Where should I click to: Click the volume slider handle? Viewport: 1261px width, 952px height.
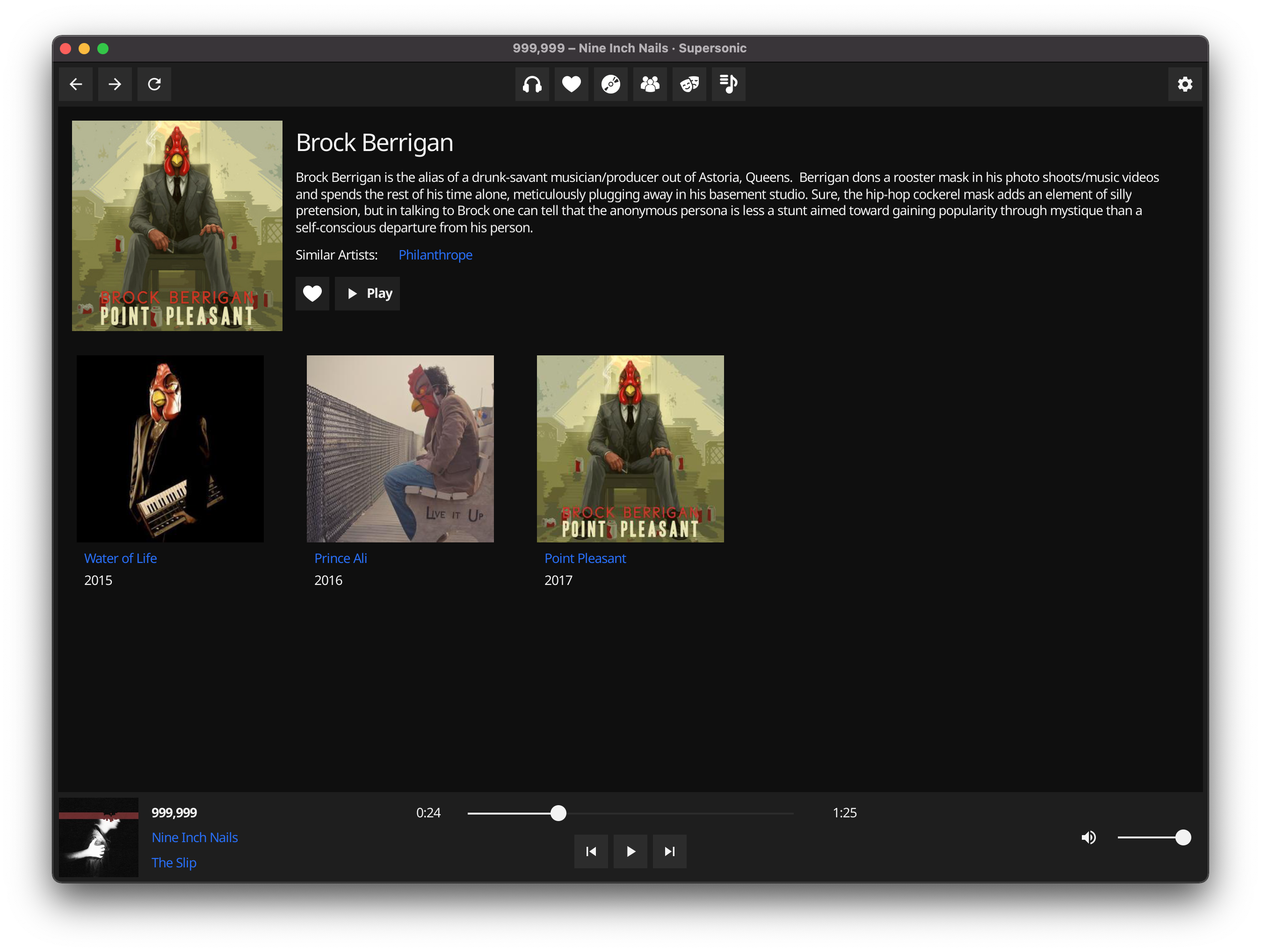click(1183, 837)
